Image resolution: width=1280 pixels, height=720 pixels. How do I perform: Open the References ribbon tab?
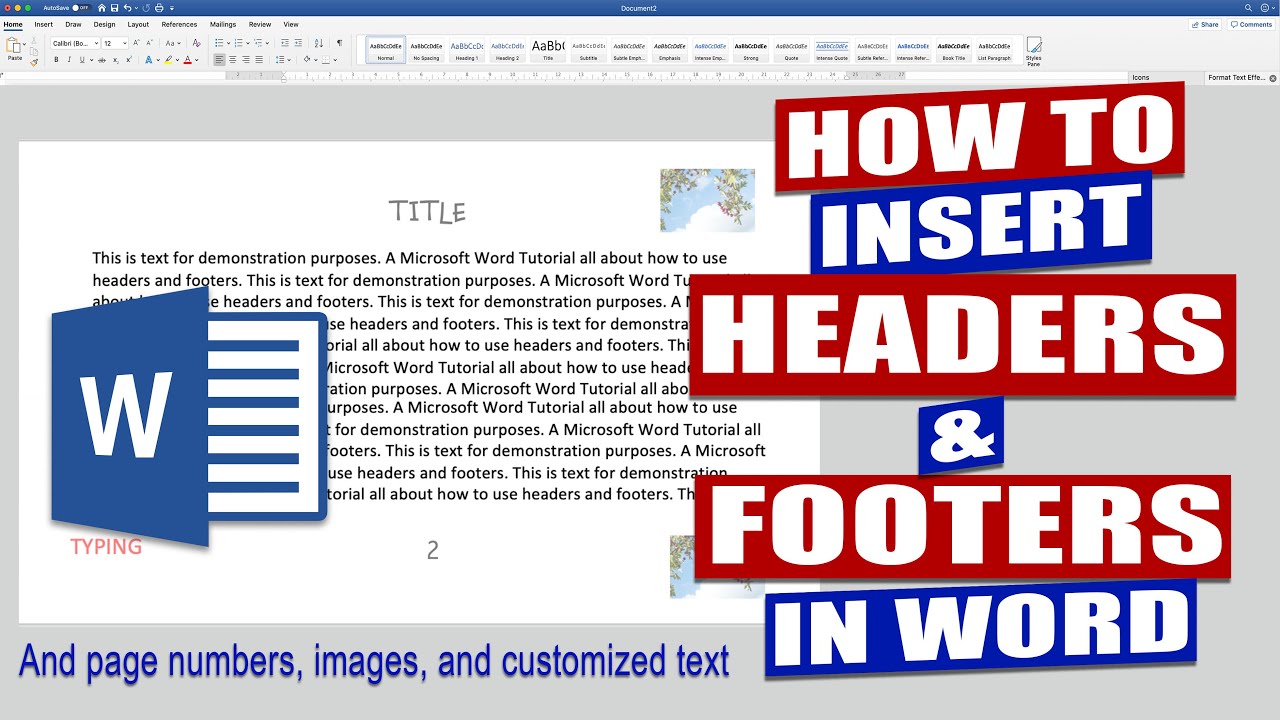[179, 24]
